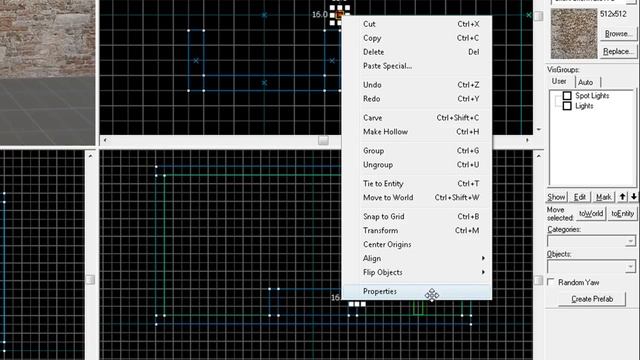Expand the Flip Objects submenu
Image resolution: width=640 pixels, height=360 pixels.
point(417,272)
